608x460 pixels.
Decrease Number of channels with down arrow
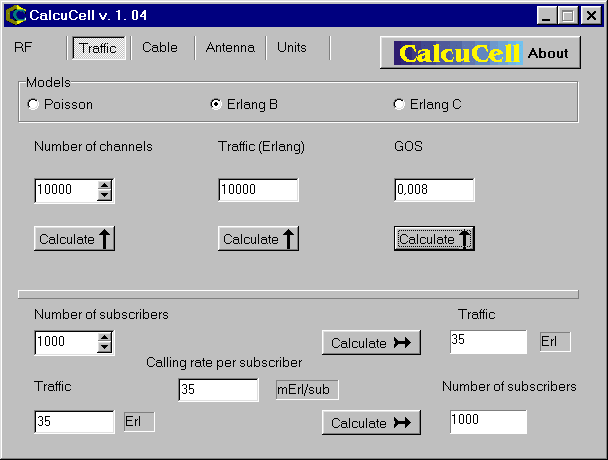pos(105,195)
